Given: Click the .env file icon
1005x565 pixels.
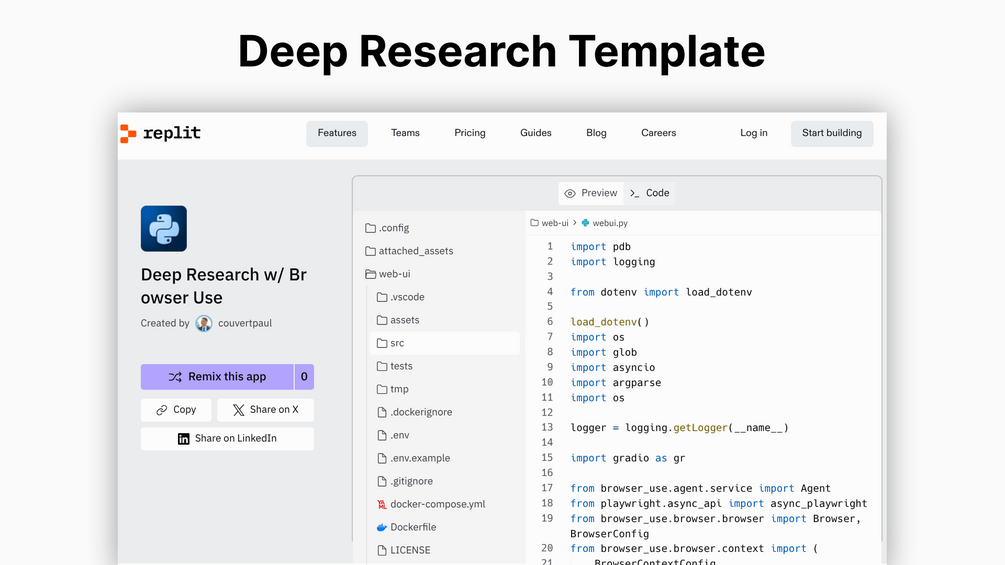Looking at the screenshot, I should coord(382,436).
